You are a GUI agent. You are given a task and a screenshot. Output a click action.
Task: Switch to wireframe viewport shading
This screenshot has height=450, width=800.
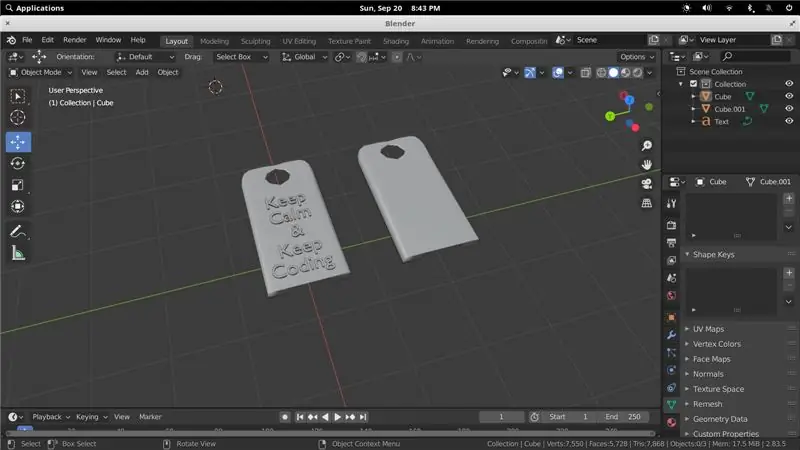(602, 72)
